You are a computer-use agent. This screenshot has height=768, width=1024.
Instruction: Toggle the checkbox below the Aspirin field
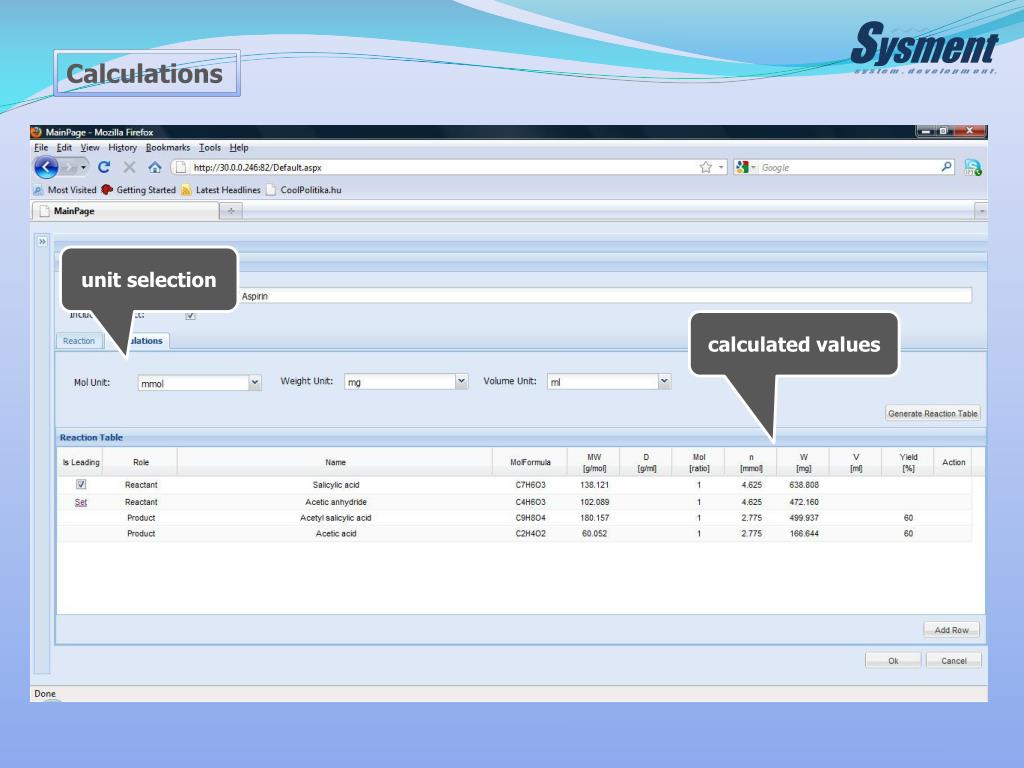click(x=190, y=315)
